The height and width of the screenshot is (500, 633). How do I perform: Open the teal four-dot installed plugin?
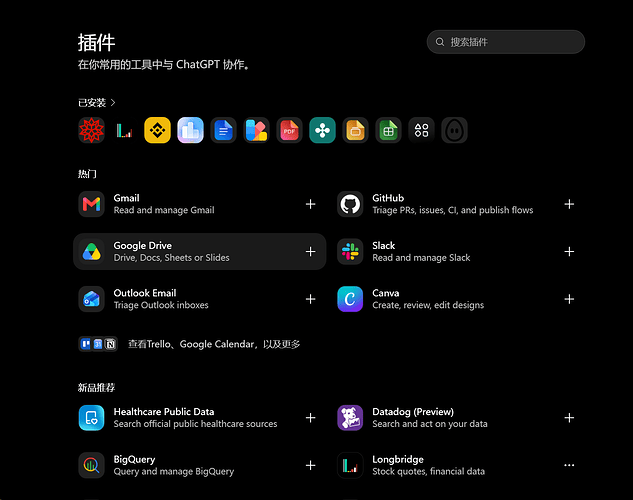322,130
